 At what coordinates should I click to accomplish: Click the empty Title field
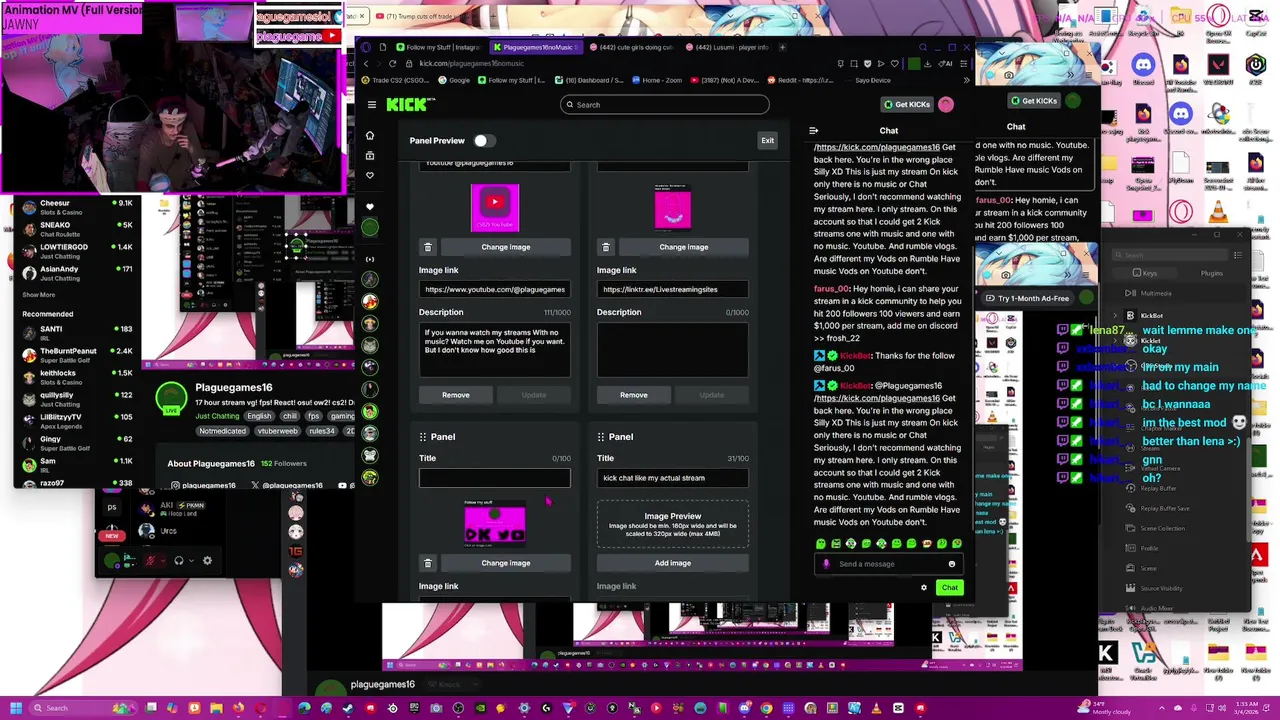click(x=495, y=478)
